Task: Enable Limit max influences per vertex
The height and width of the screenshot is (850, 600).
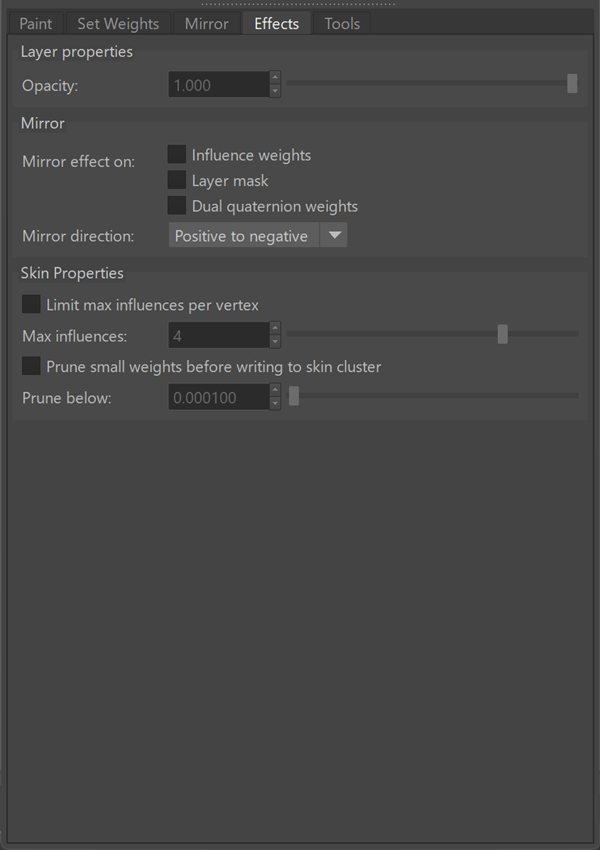Action: (x=31, y=304)
